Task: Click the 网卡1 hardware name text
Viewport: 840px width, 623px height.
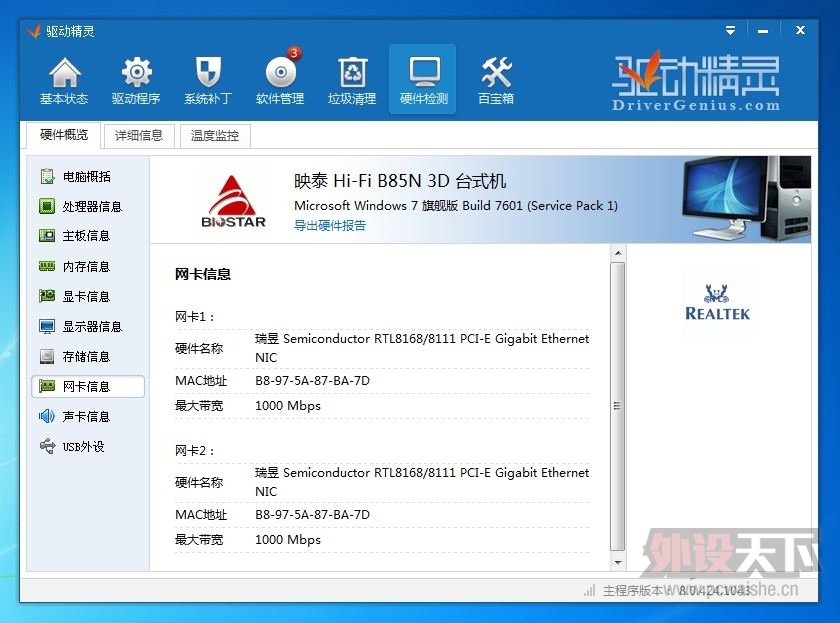Action: point(422,348)
